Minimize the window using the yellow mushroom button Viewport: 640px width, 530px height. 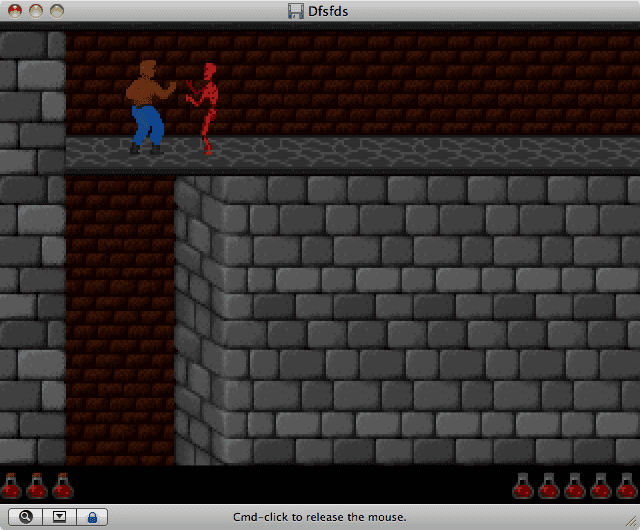(36, 11)
